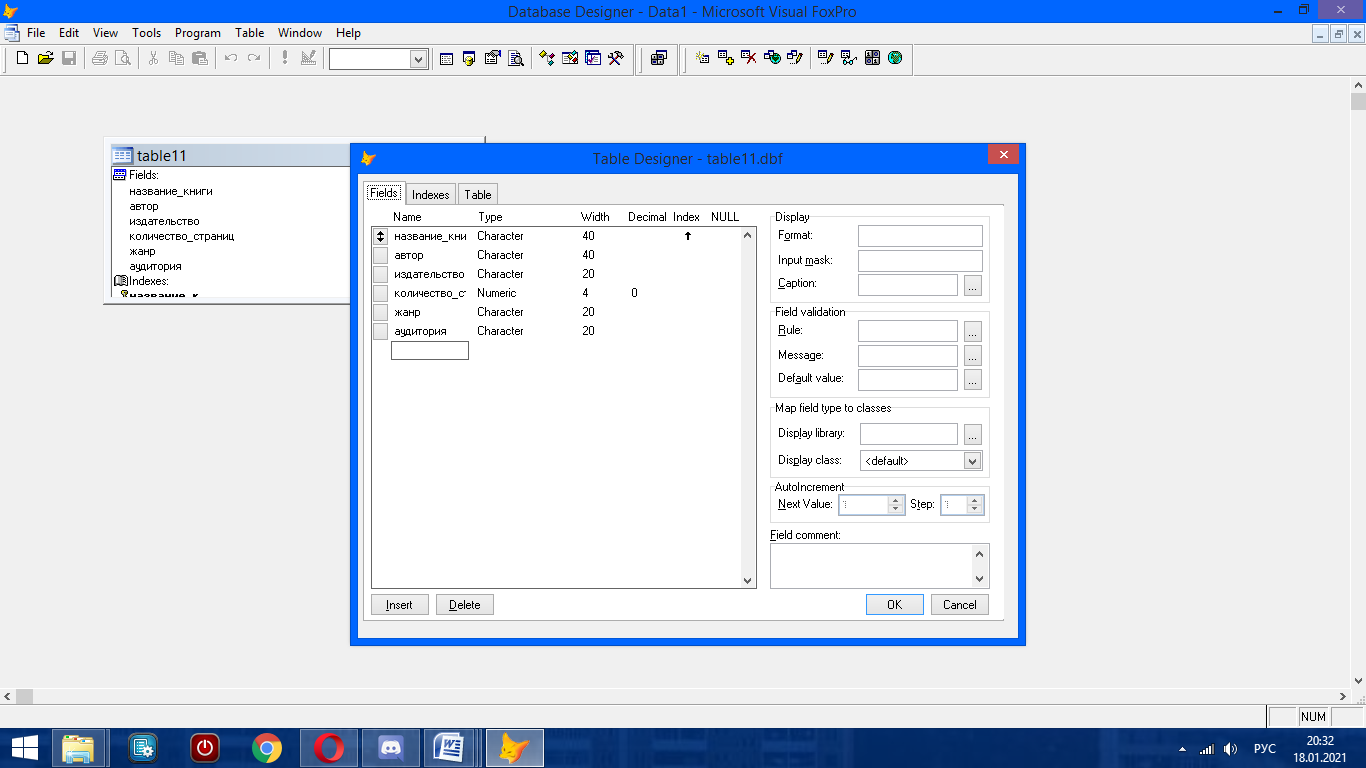
Task: Open the Data Session window icon
Action: (x=468, y=58)
